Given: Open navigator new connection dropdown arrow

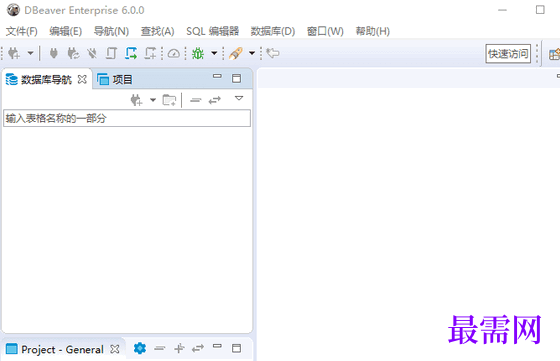Looking at the screenshot, I should [153, 100].
